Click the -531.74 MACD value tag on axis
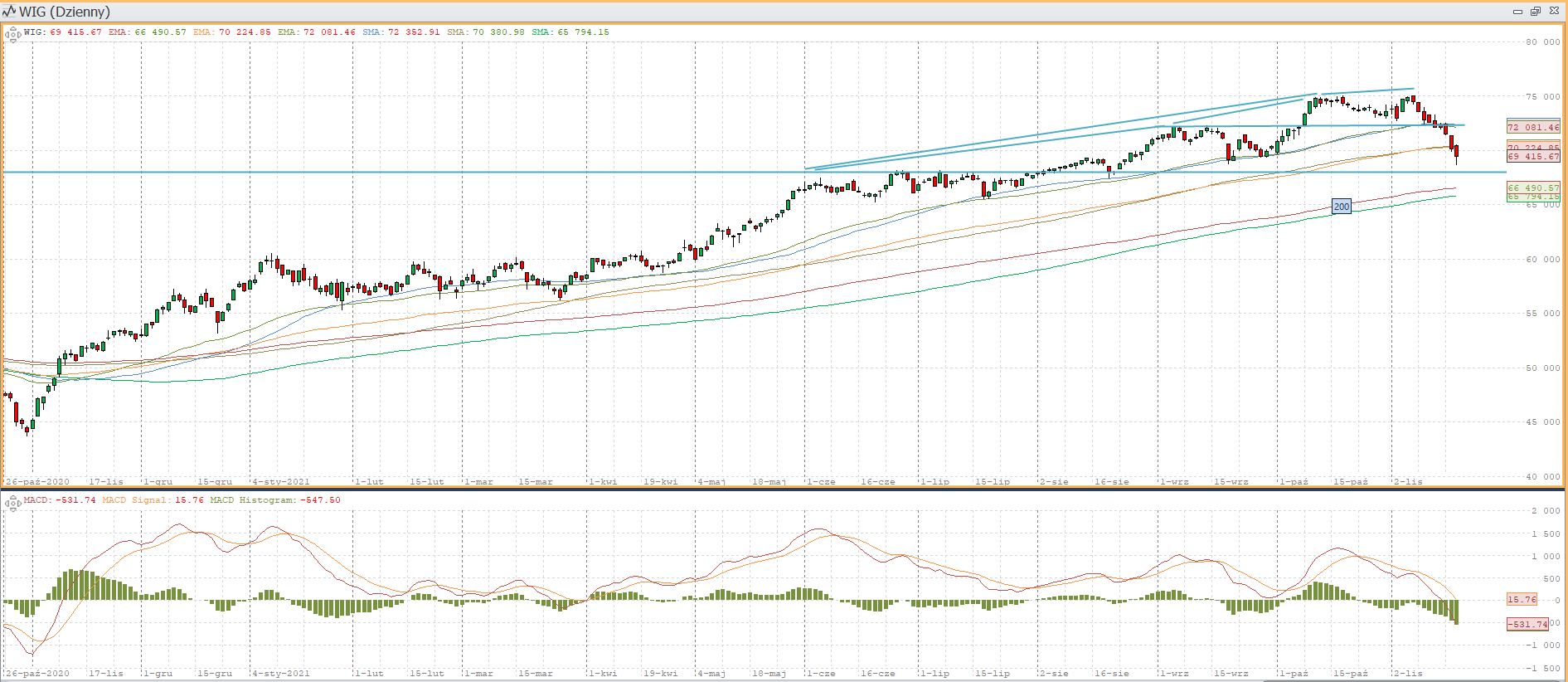Viewport: 1568px width, 682px height. tap(1527, 624)
